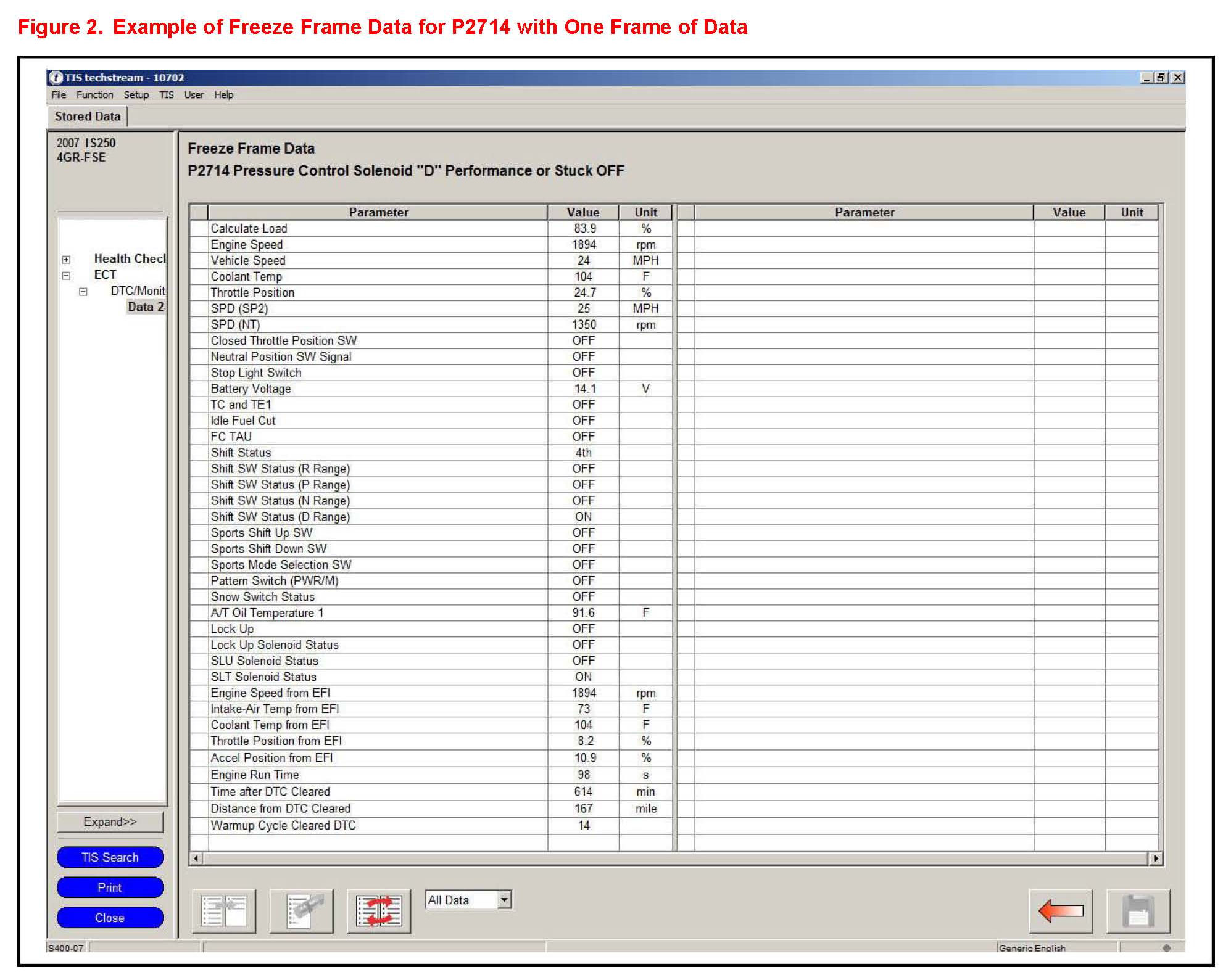Click the red back arrow button
This screenshot has width=1231, height=980.
click(1061, 911)
